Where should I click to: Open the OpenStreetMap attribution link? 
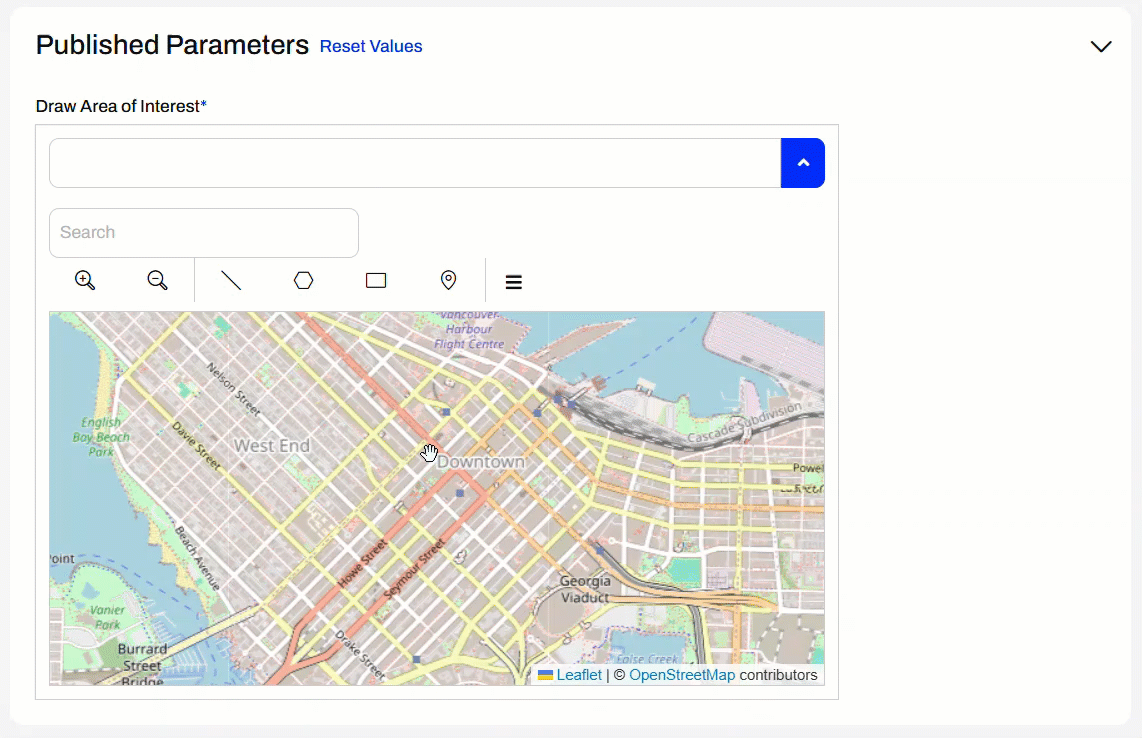point(682,675)
